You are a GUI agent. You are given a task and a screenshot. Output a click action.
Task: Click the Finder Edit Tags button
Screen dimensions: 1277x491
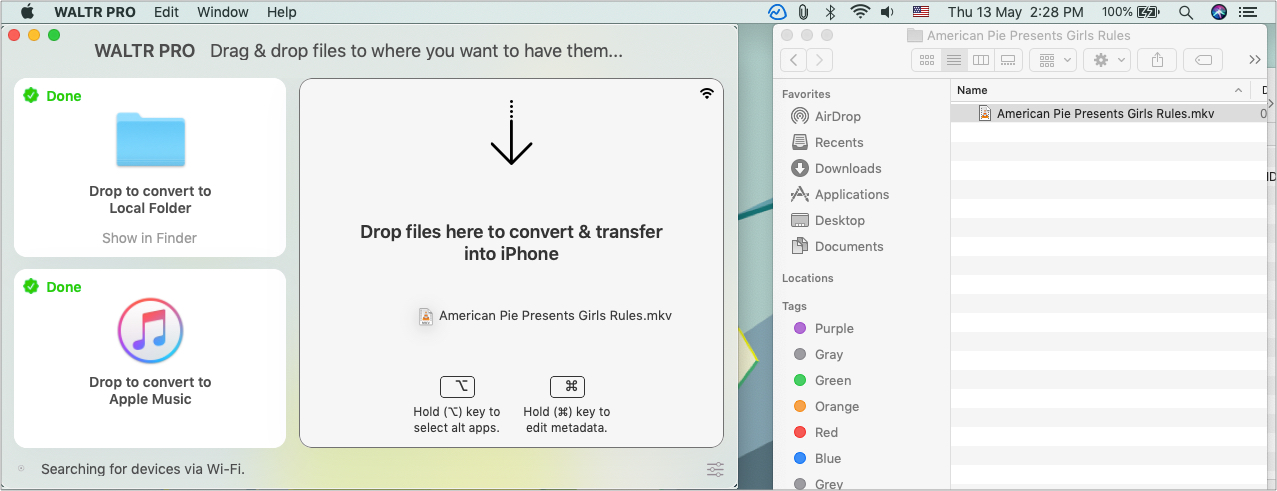[1204, 60]
